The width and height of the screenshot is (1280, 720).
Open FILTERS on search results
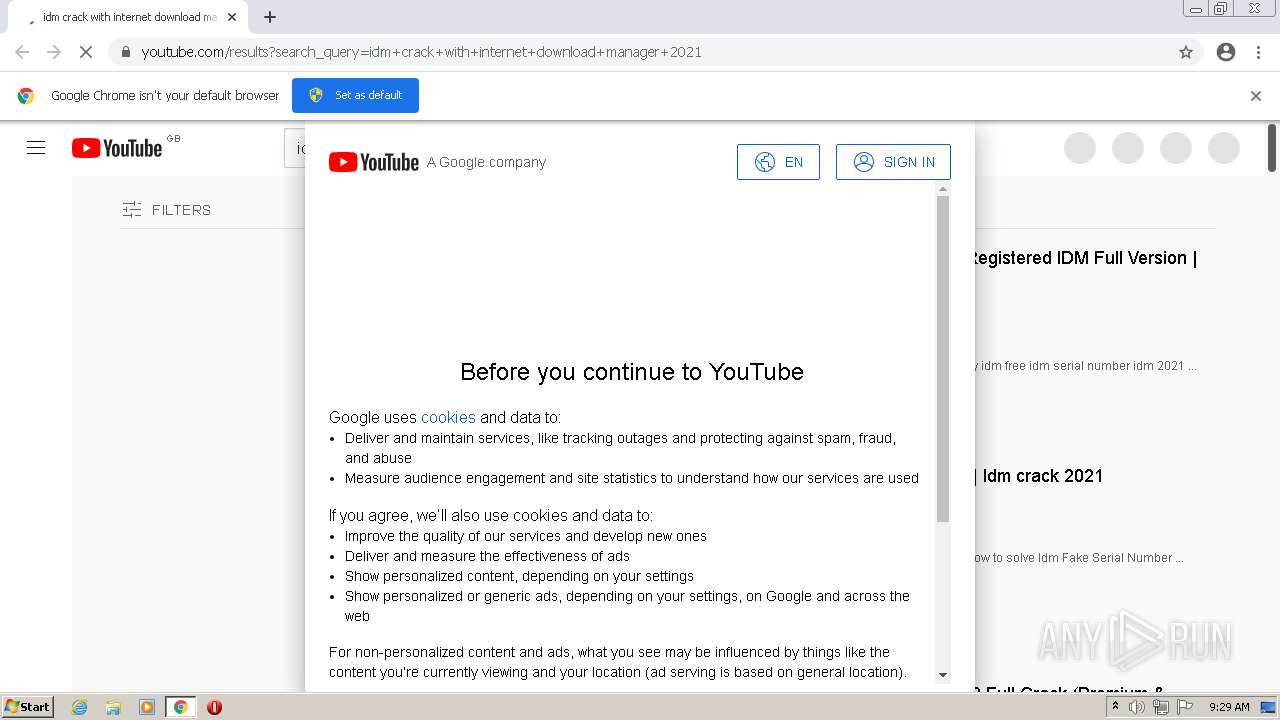tap(166, 210)
